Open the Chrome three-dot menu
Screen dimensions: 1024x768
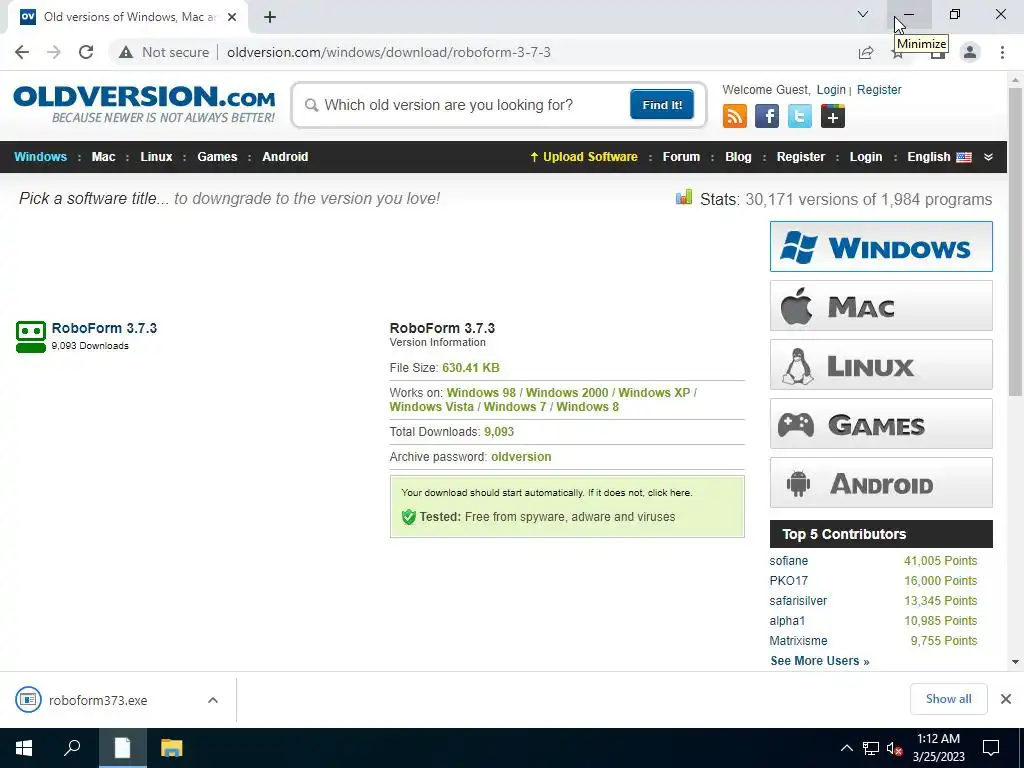[x=1002, y=52]
